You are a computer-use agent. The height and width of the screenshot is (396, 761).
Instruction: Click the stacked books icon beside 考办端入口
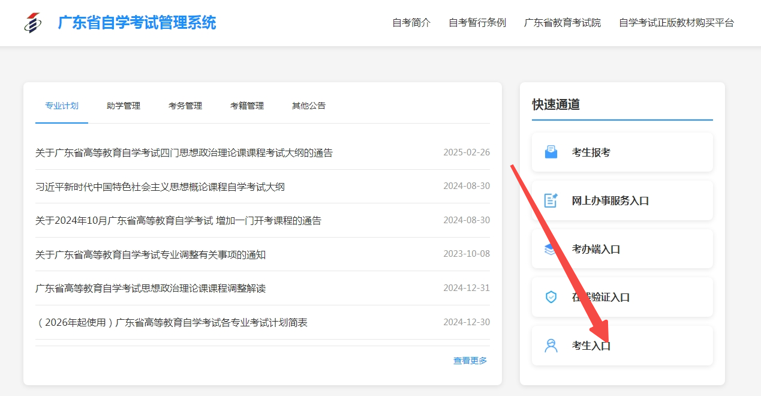pos(550,249)
